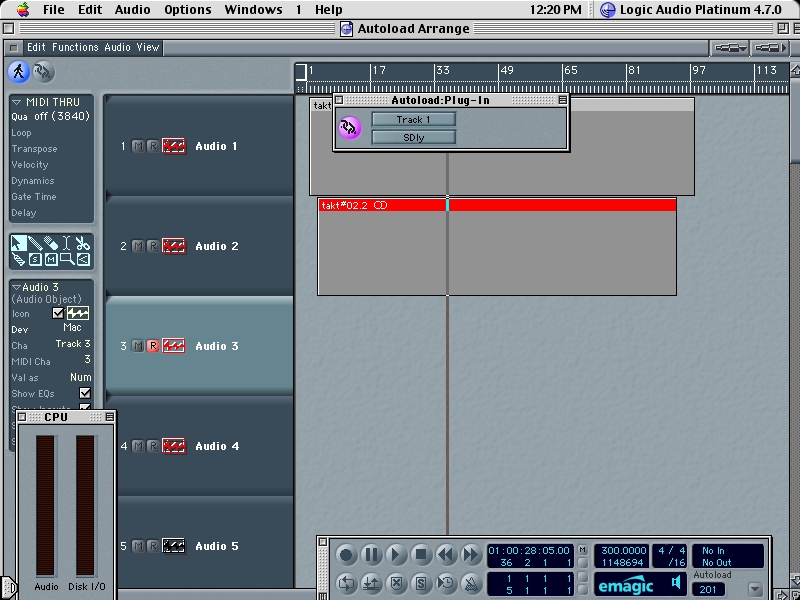Image resolution: width=800 pixels, height=600 pixels.
Task: Toggle Replace mode button in transport
Action: pos(396,583)
